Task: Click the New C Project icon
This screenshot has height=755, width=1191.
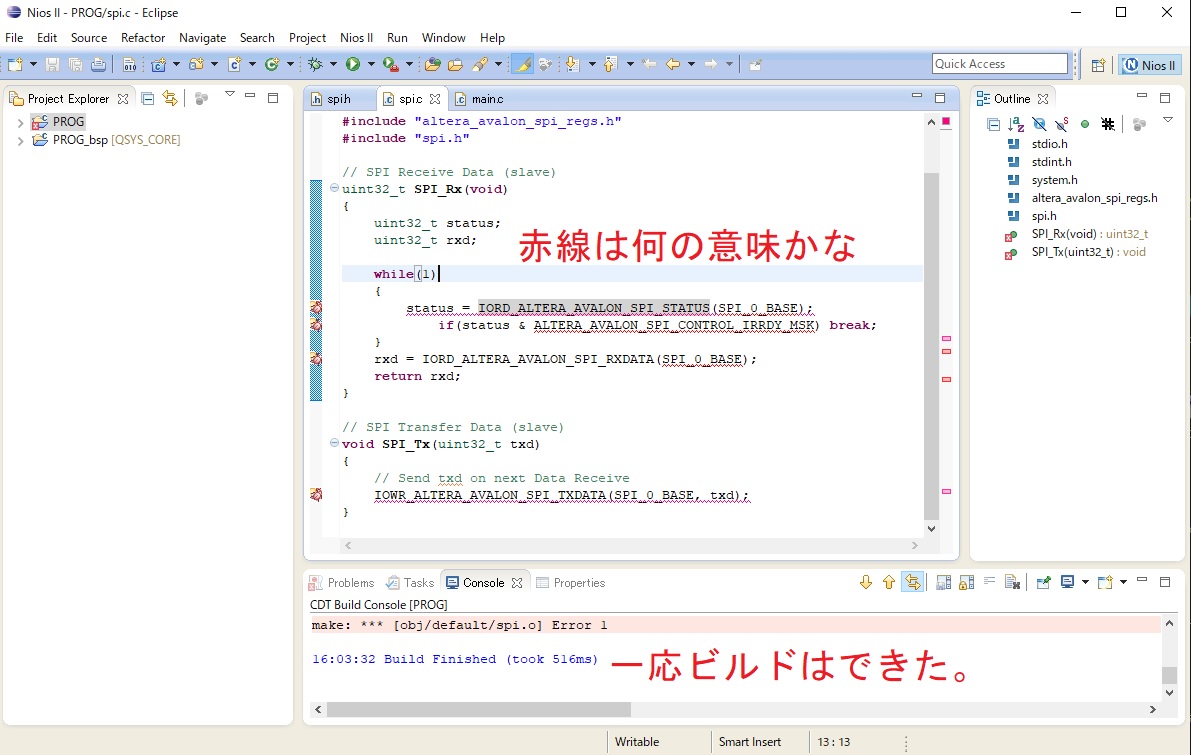Action: pos(158,65)
